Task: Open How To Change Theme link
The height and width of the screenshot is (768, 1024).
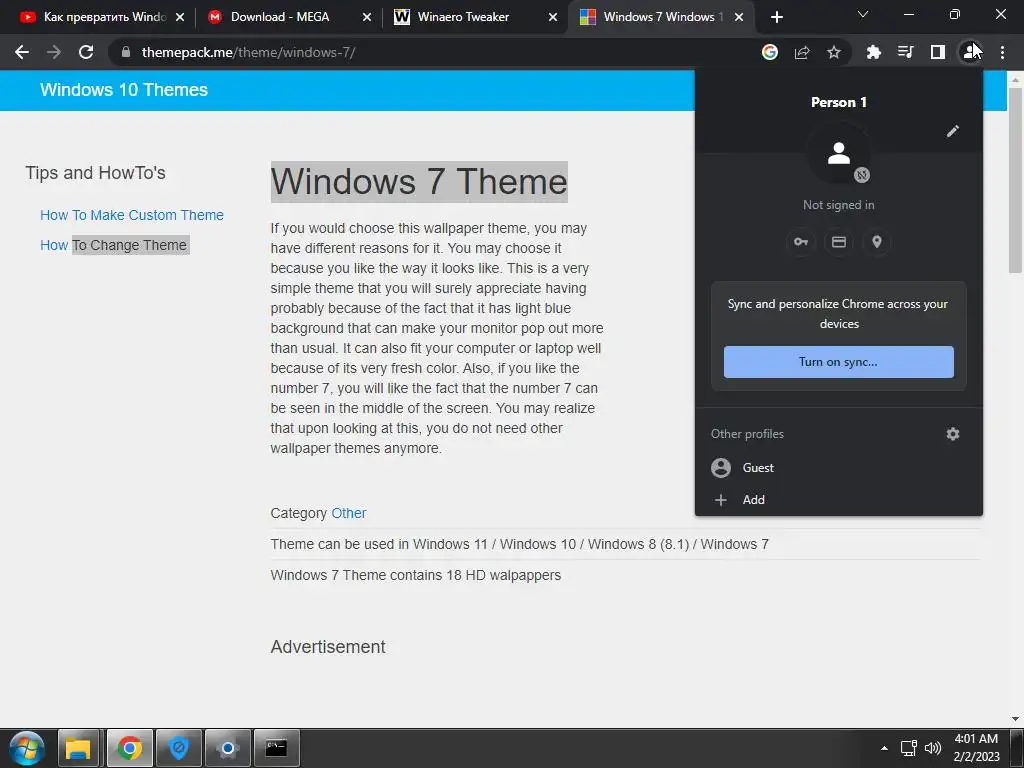Action: [114, 245]
